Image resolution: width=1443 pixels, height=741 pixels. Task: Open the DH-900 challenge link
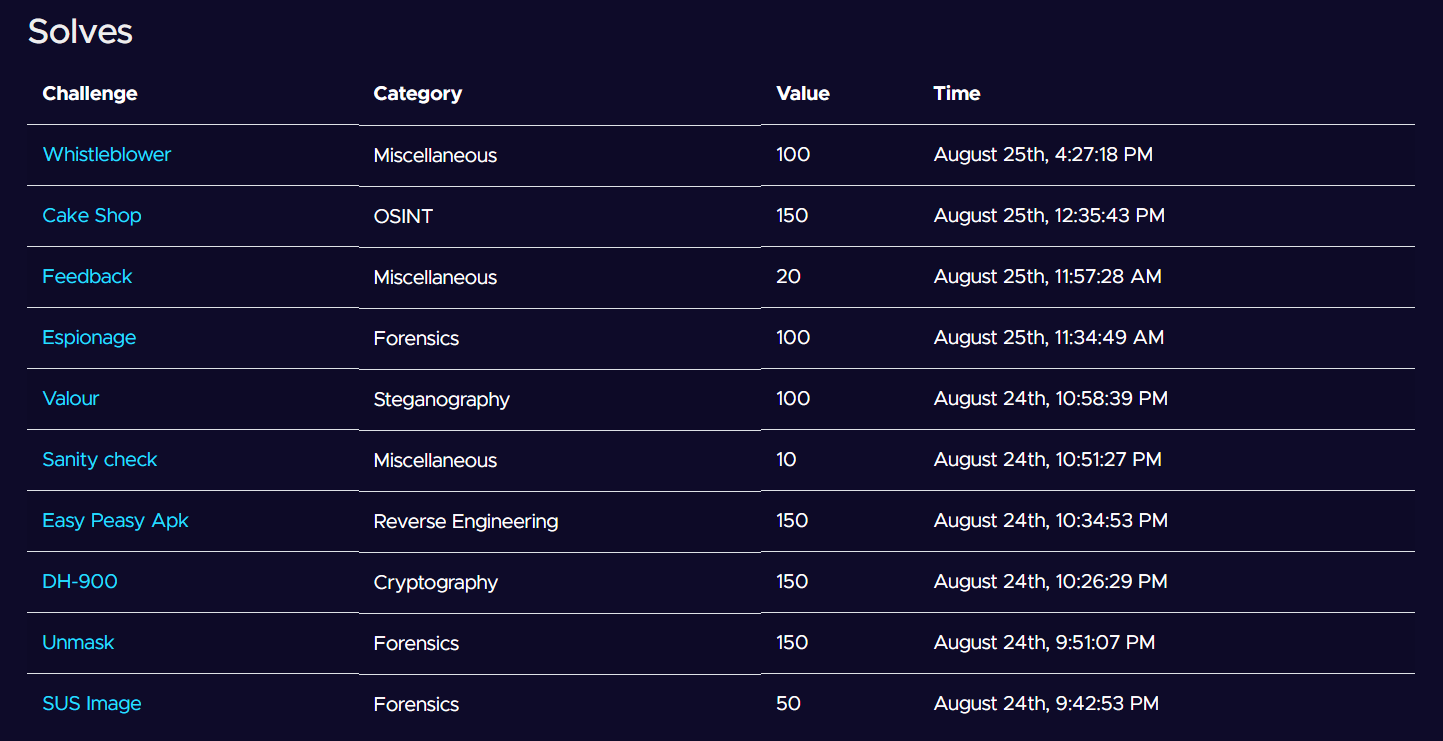[x=80, y=582]
